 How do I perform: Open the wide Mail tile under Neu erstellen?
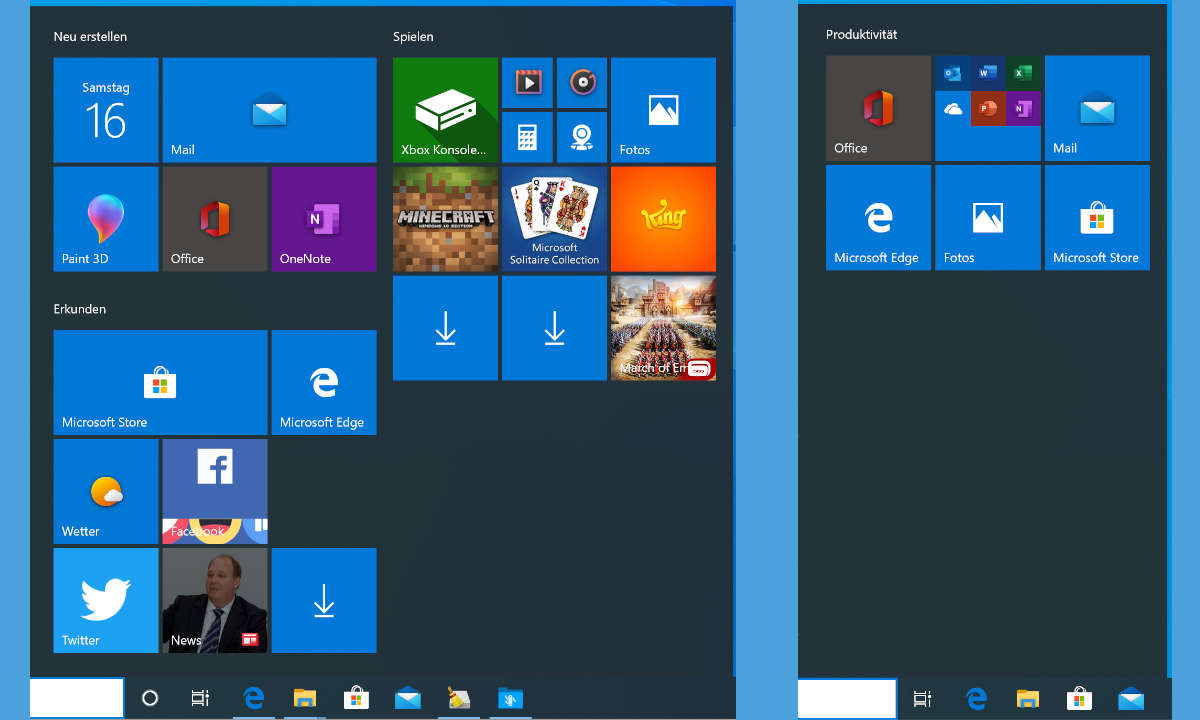(x=269, y=110)
